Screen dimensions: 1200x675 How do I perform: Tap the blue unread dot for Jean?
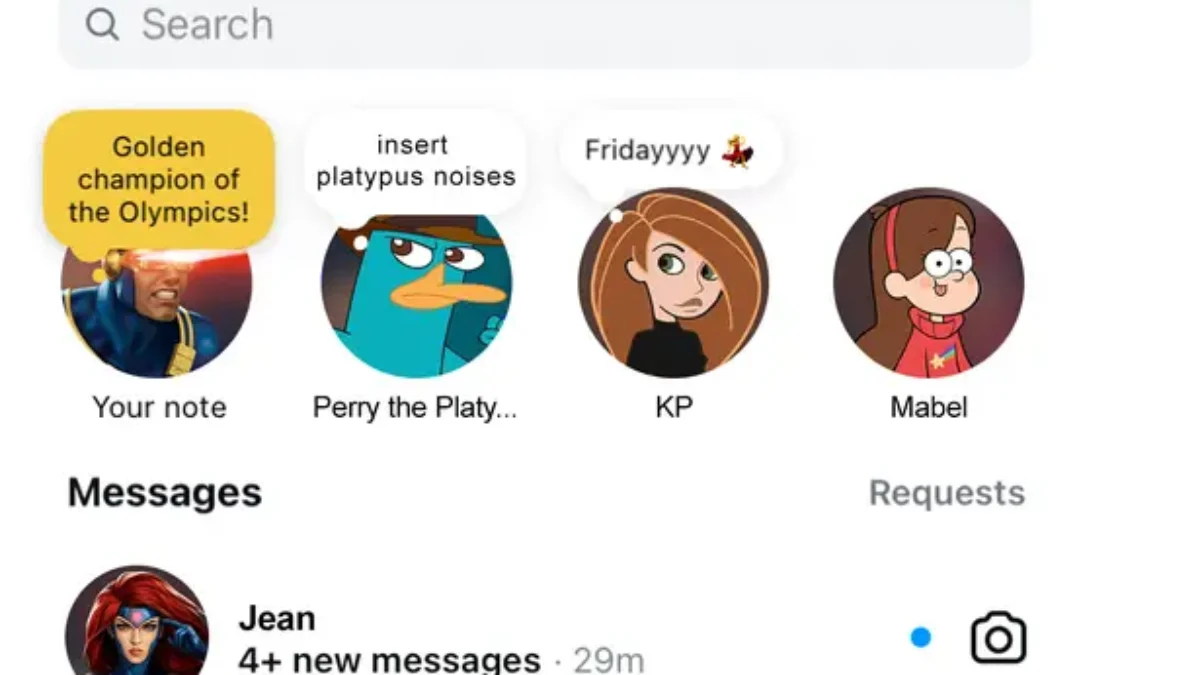[921, 637]
